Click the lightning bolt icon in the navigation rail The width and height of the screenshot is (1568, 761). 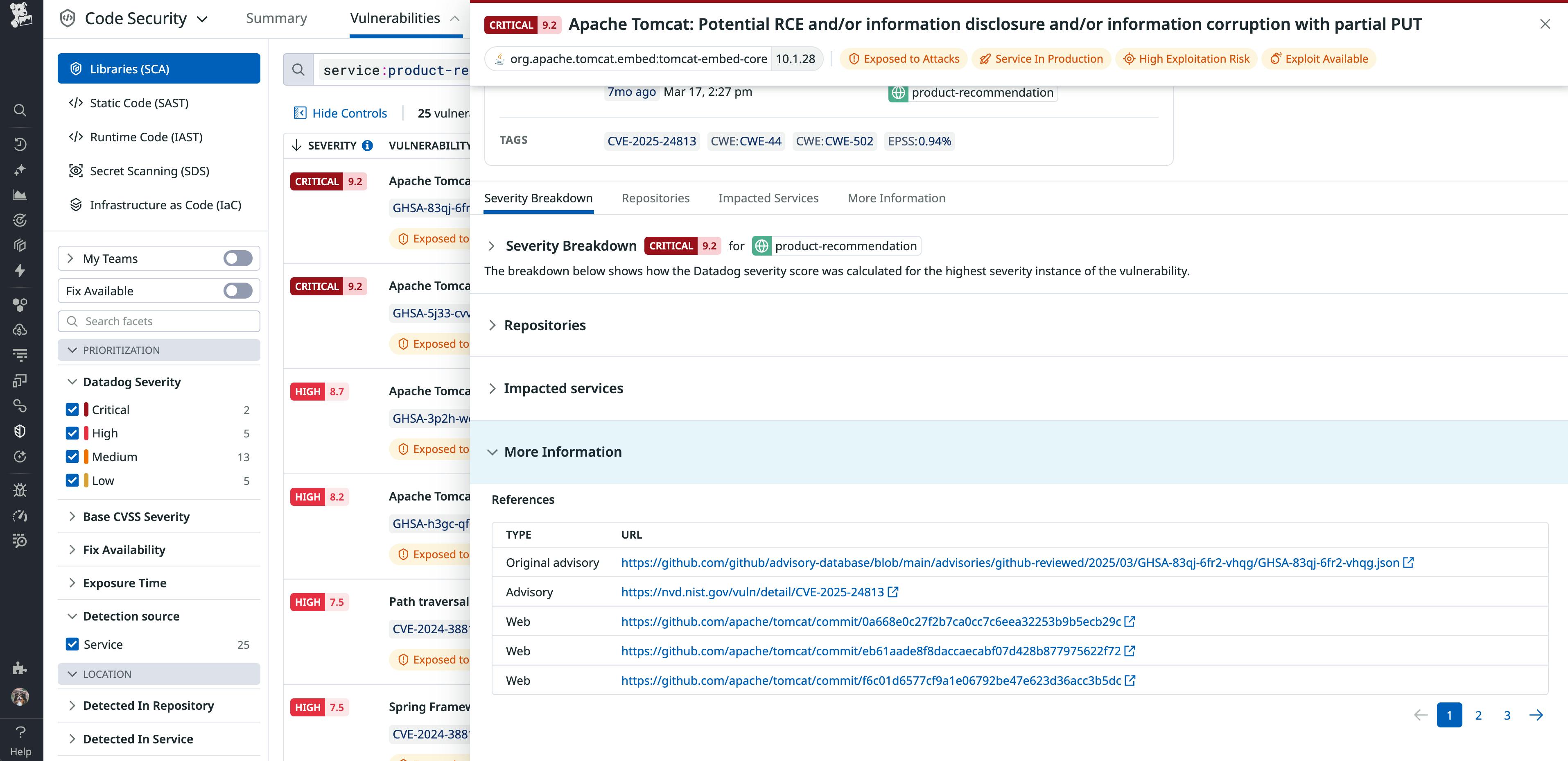tap(20, 271)
